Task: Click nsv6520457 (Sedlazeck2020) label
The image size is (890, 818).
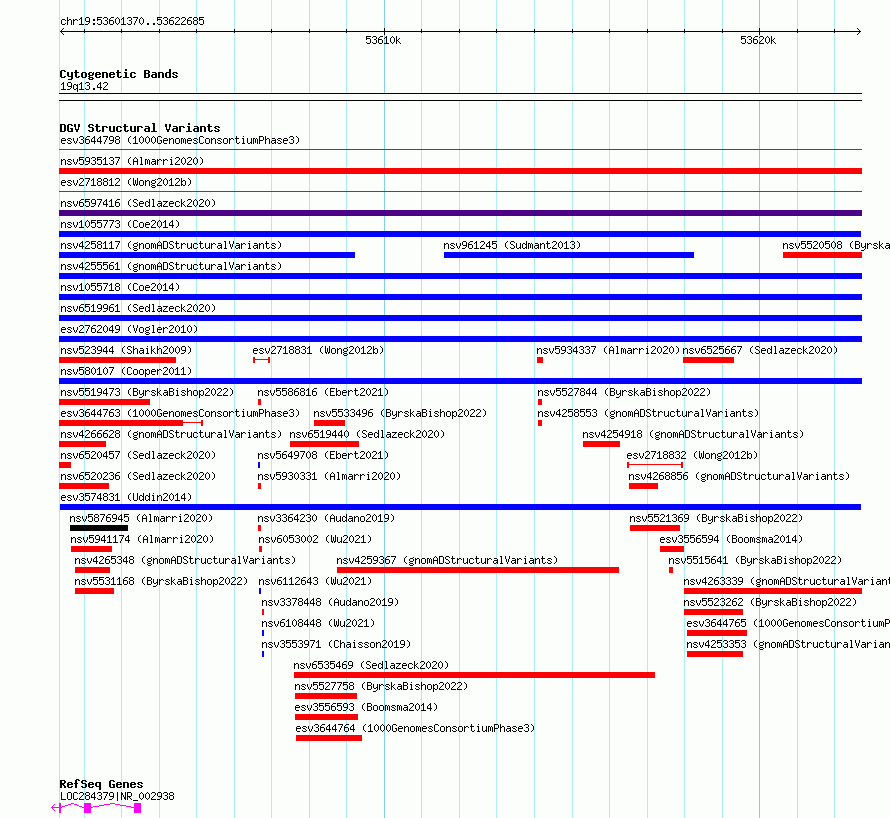Action: point(138,455)
